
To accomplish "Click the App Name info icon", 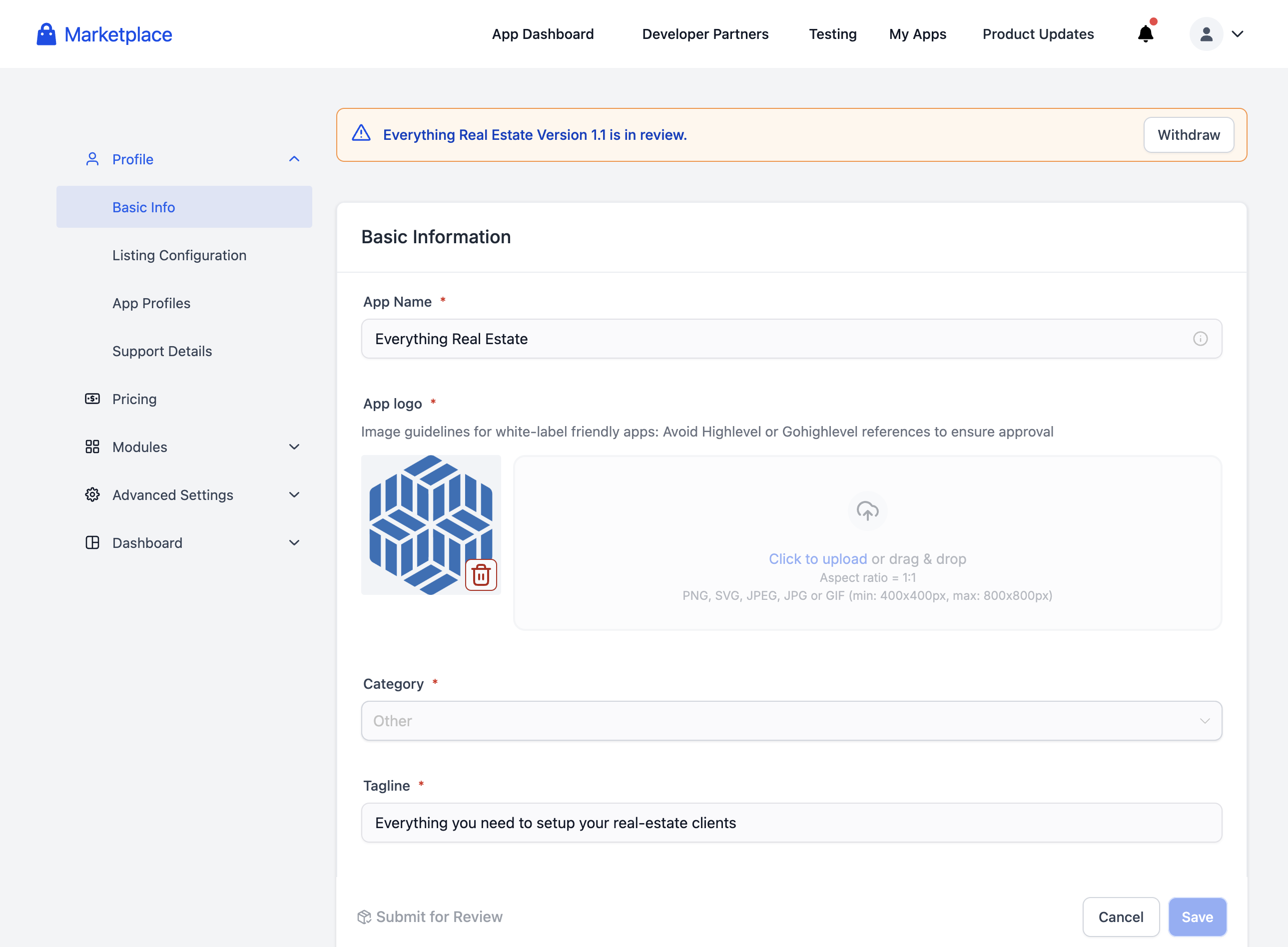I will [1200, 339].
